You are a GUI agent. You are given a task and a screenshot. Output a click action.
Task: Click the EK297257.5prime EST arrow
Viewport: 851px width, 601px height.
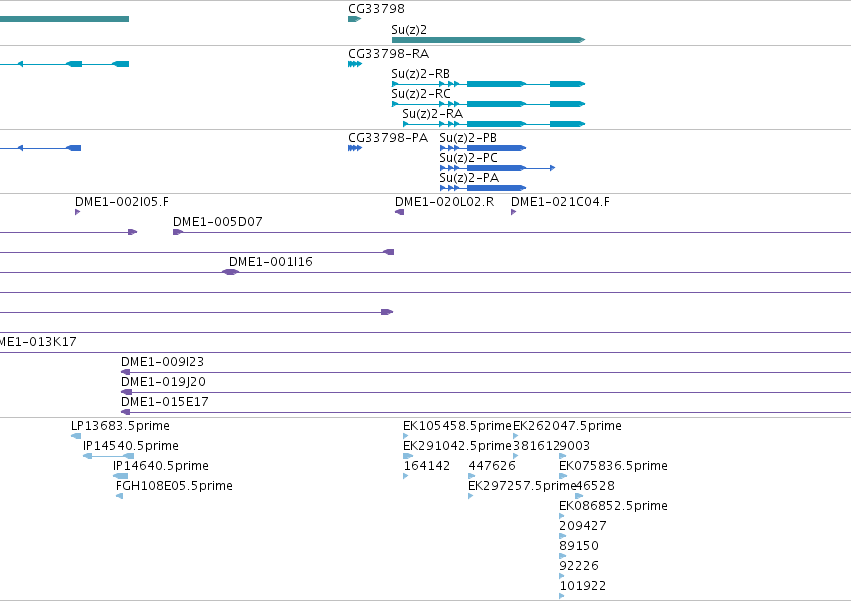471,496
